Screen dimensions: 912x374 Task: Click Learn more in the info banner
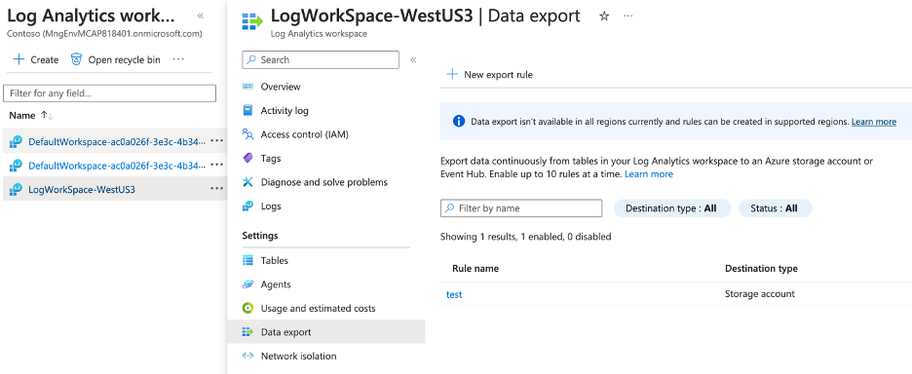[874, 122]
